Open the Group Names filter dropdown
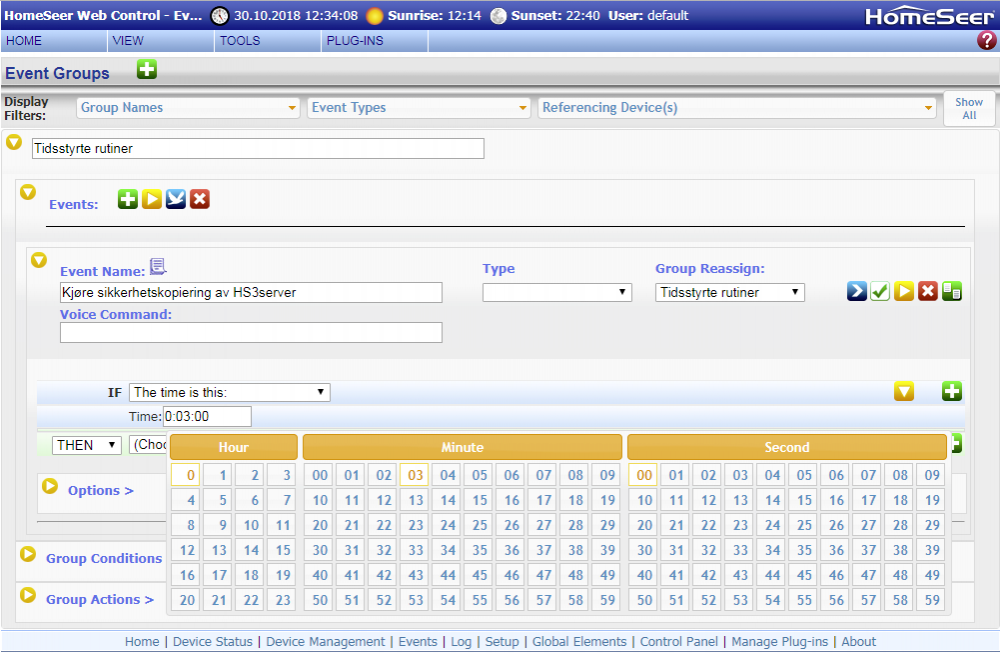 click(189, 108)
